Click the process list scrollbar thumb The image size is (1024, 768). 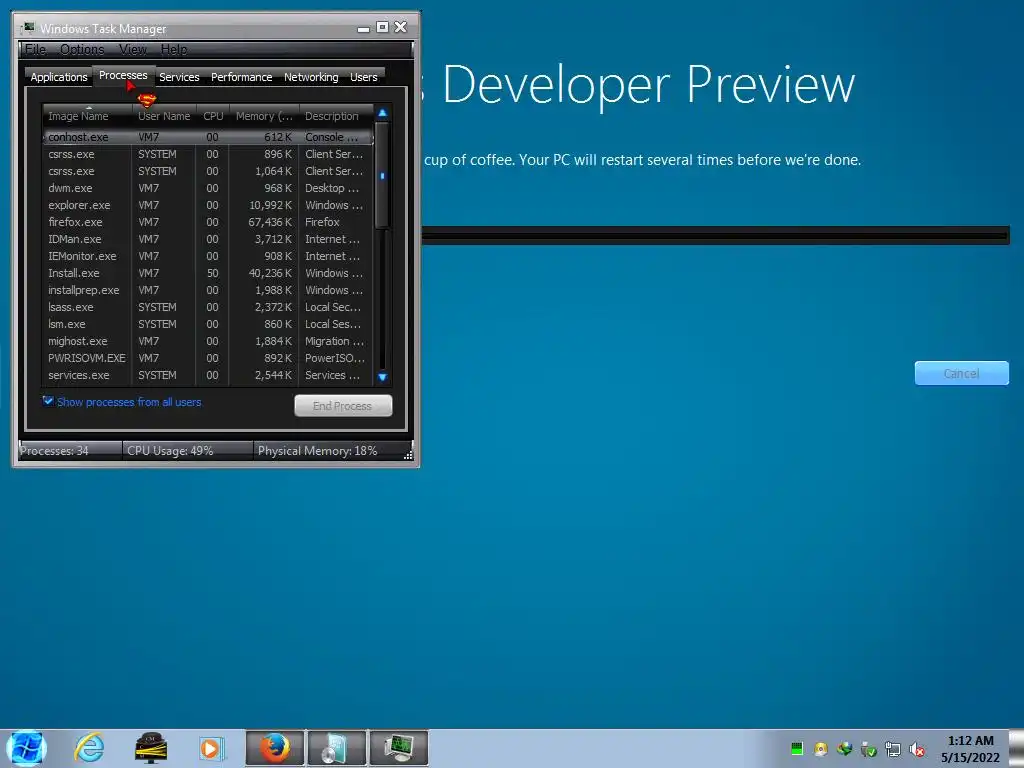[x=383, y=175]
